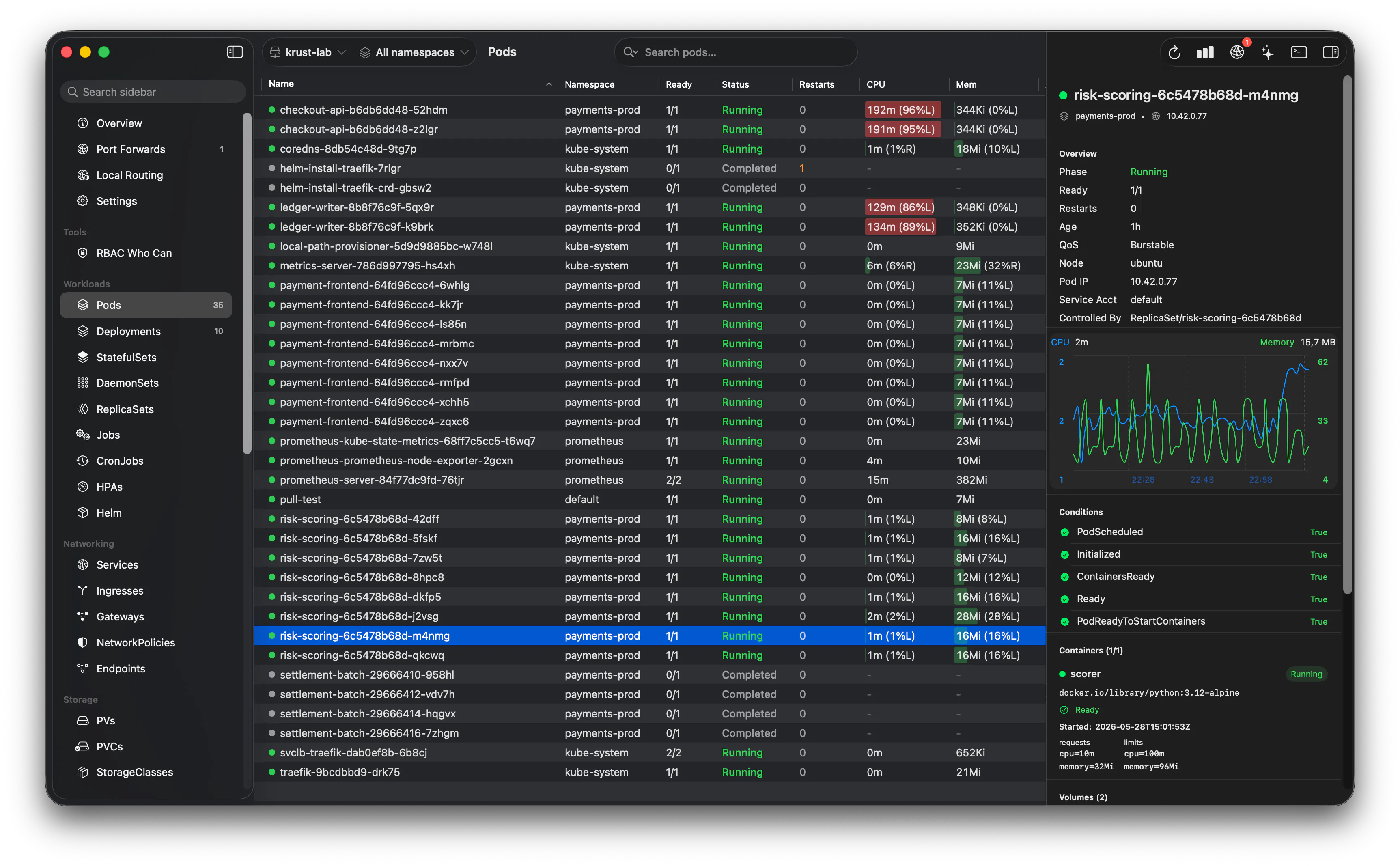The width and height of the screenshot is (1400, 866).
Task: Open HPAs in the sidebar
Action: tap(146, 487)
